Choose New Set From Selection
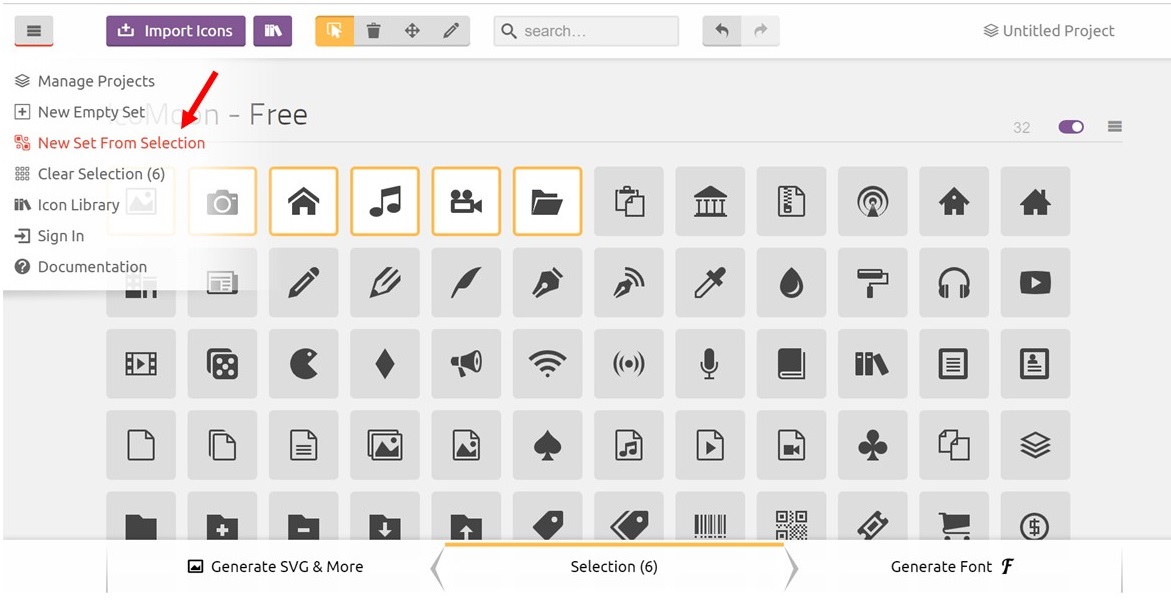Screen dimensions: 1171x612 tap(121, 143)
